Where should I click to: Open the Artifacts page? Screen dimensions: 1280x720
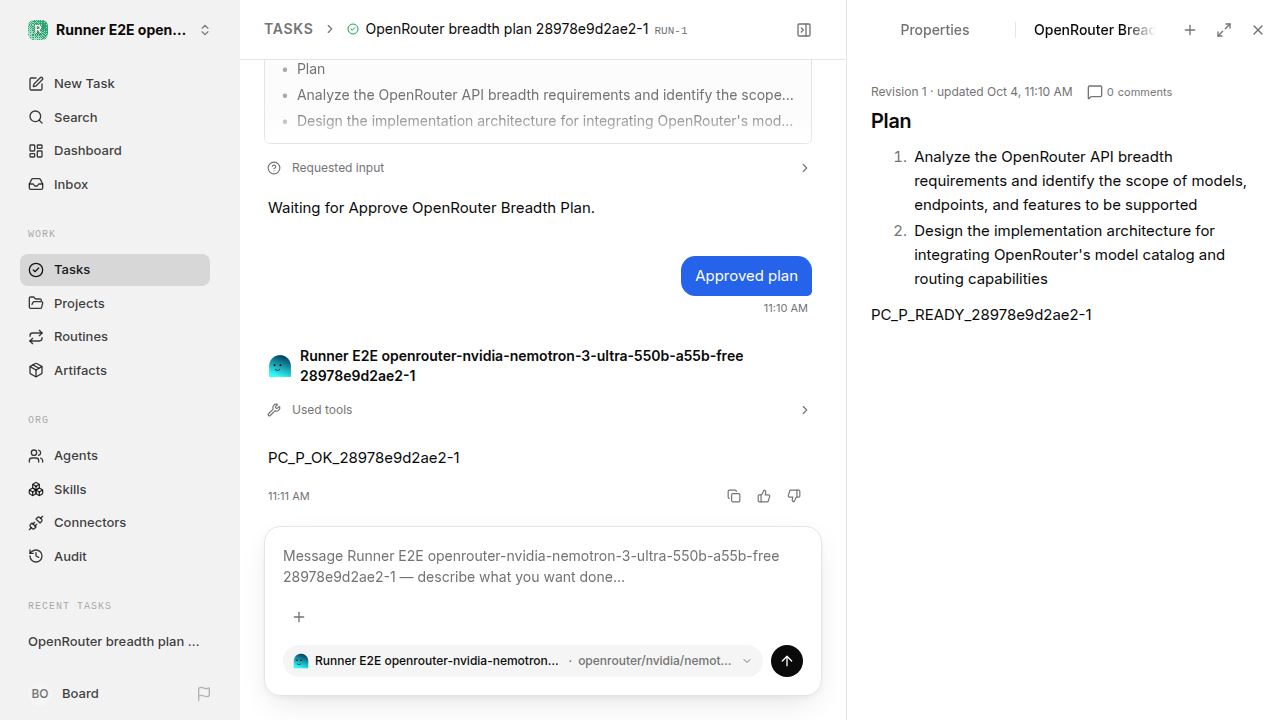115,370
